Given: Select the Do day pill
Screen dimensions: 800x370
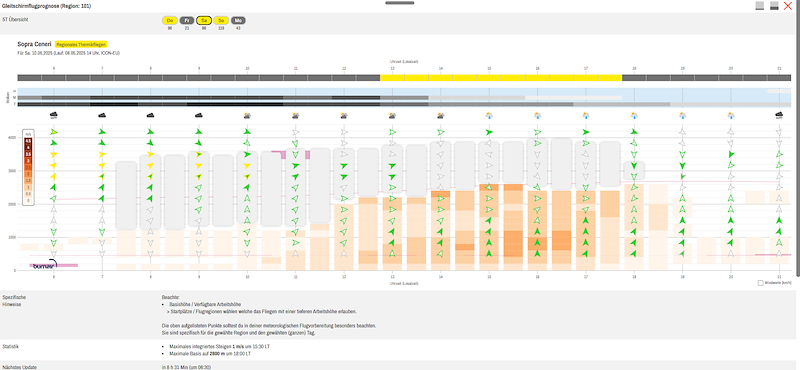Looking at the screenshot, I should (x=170, y=20).
